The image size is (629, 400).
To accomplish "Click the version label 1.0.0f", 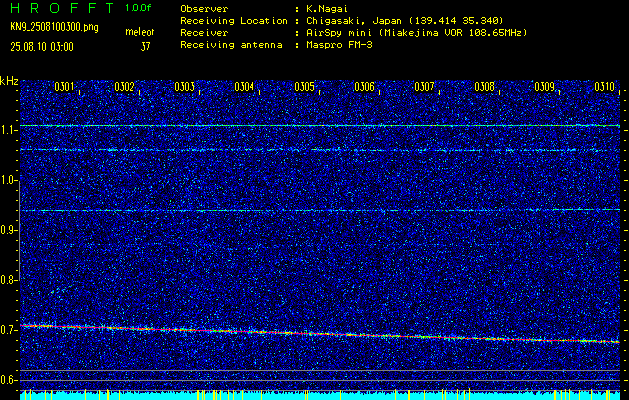I will pos(138,8).
